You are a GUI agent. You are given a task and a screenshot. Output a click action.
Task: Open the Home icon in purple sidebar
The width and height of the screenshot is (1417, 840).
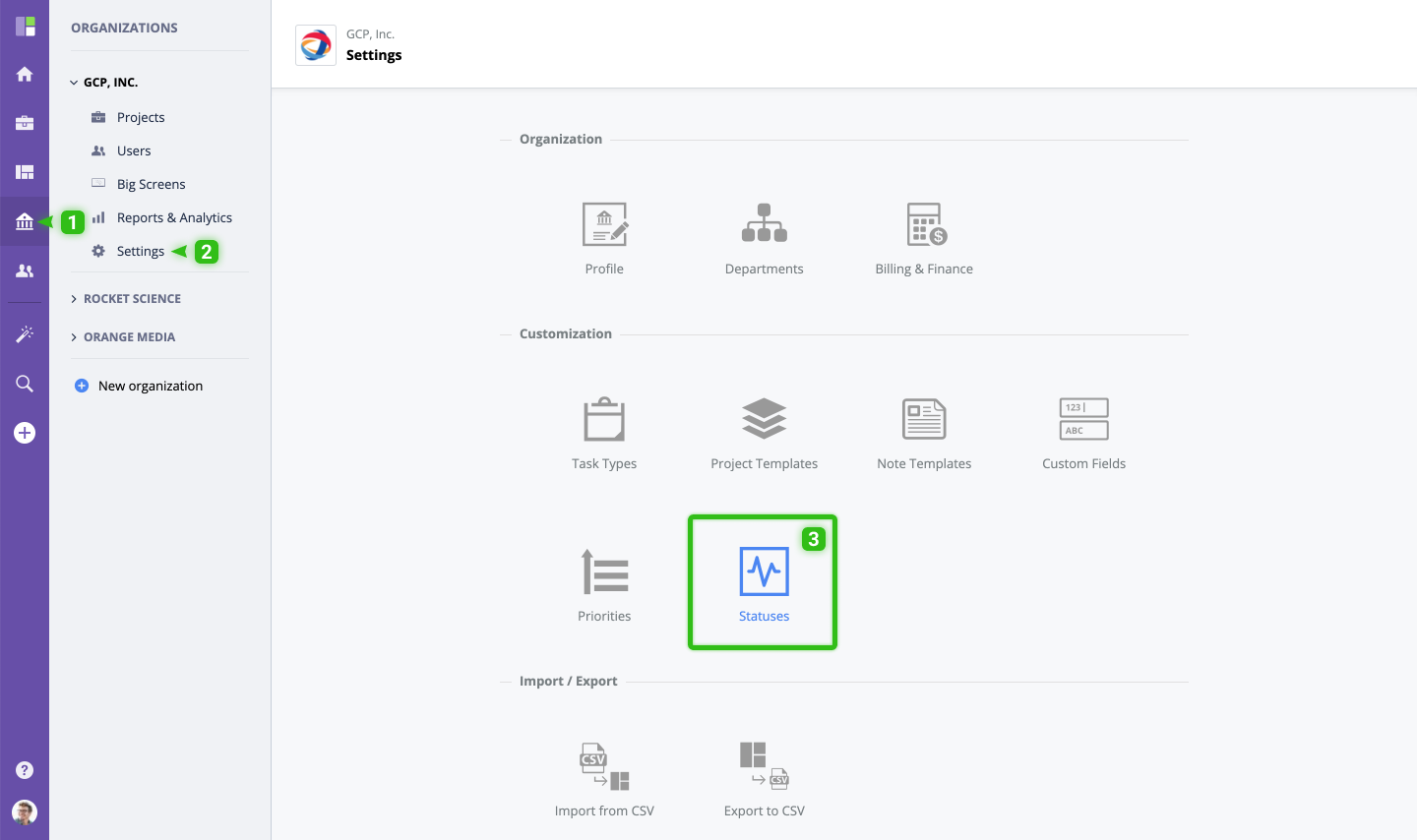pyautogui.click(x=25, y=74)
